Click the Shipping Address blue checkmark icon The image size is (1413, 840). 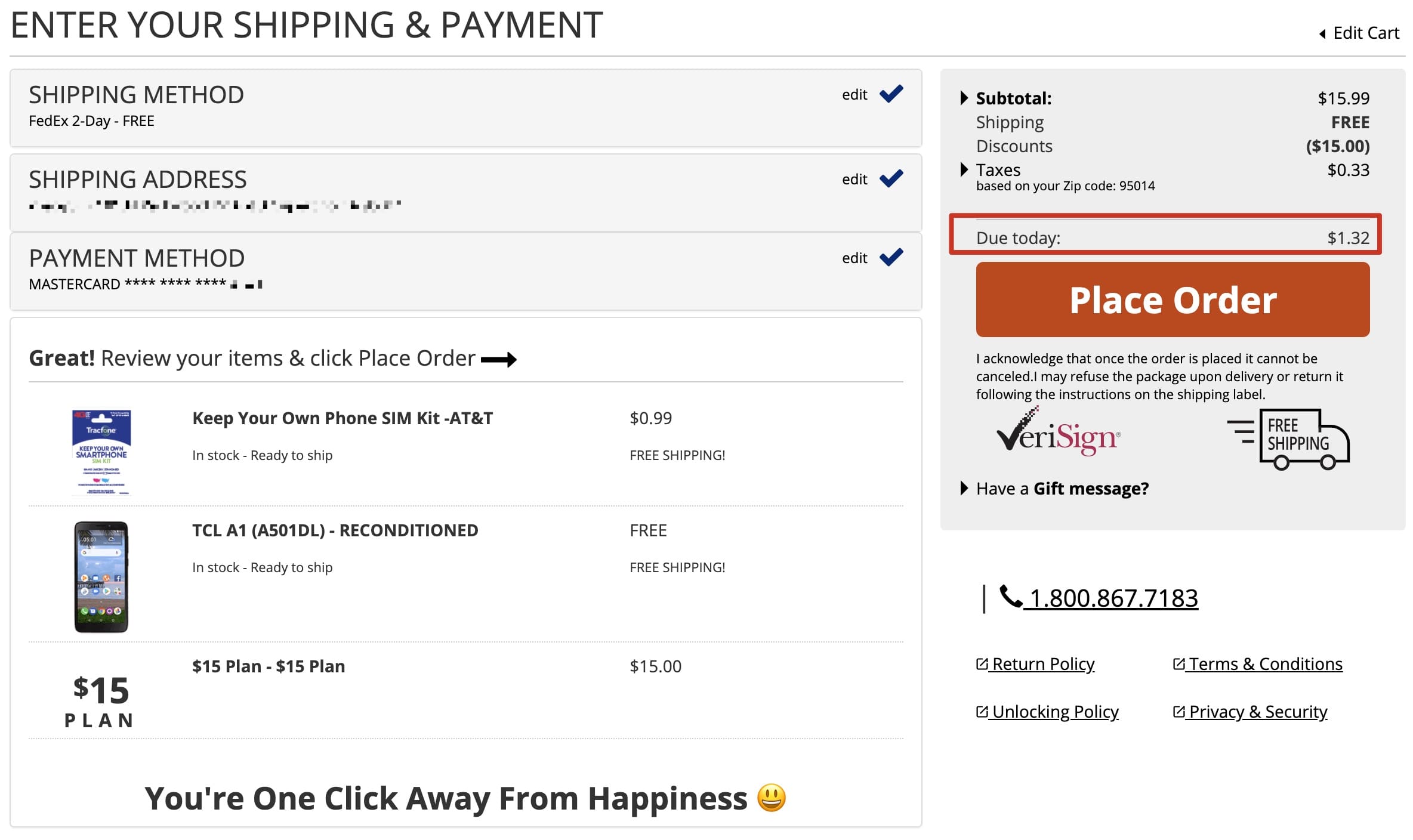(891, 179)
